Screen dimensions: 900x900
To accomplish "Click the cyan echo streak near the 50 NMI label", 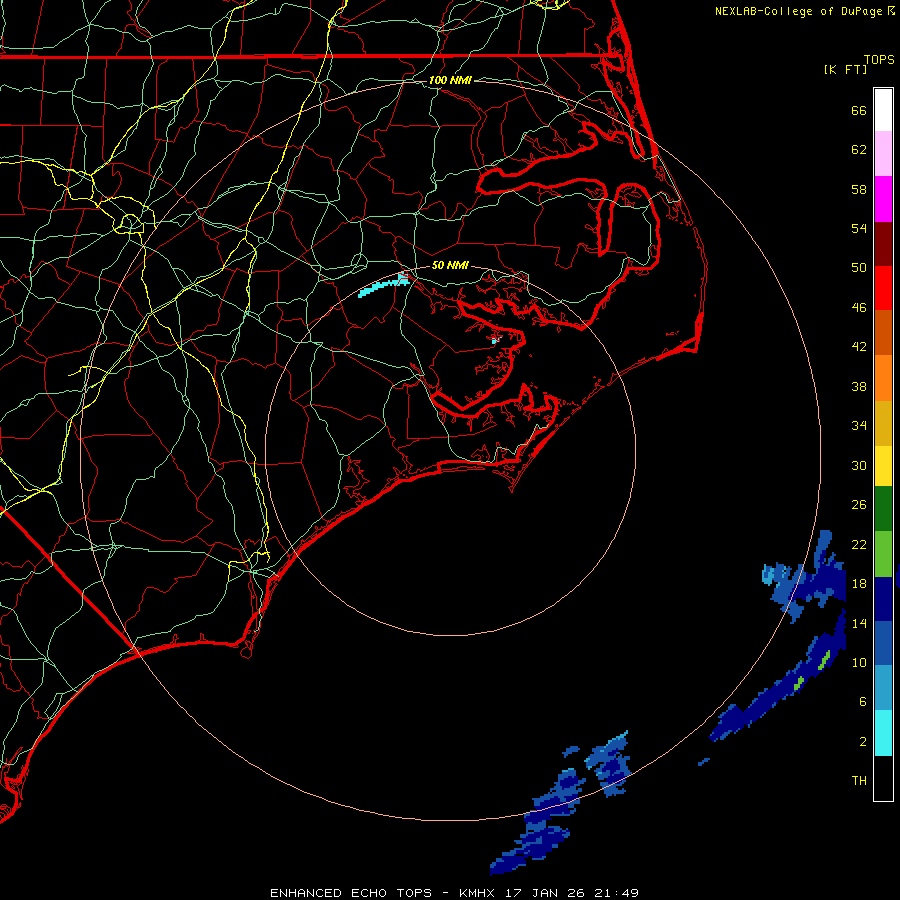I will click(383, 286).
